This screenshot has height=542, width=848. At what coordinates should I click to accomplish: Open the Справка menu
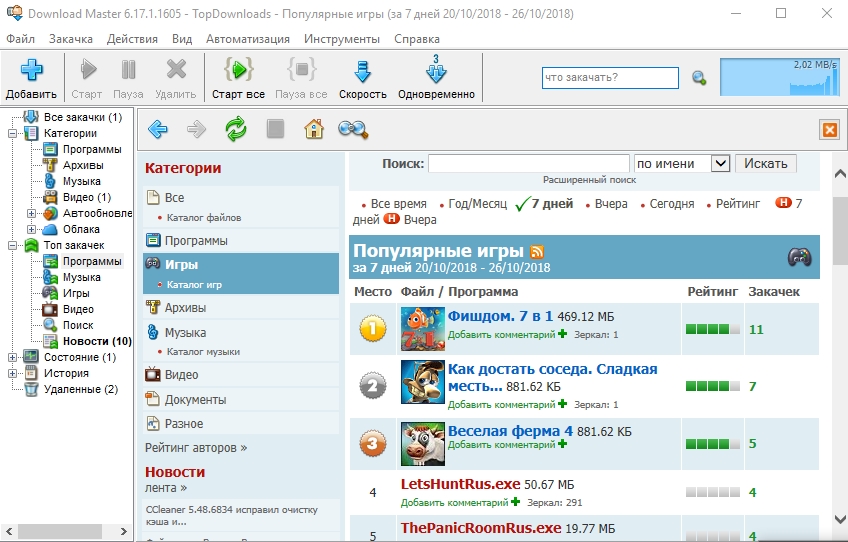417,39
